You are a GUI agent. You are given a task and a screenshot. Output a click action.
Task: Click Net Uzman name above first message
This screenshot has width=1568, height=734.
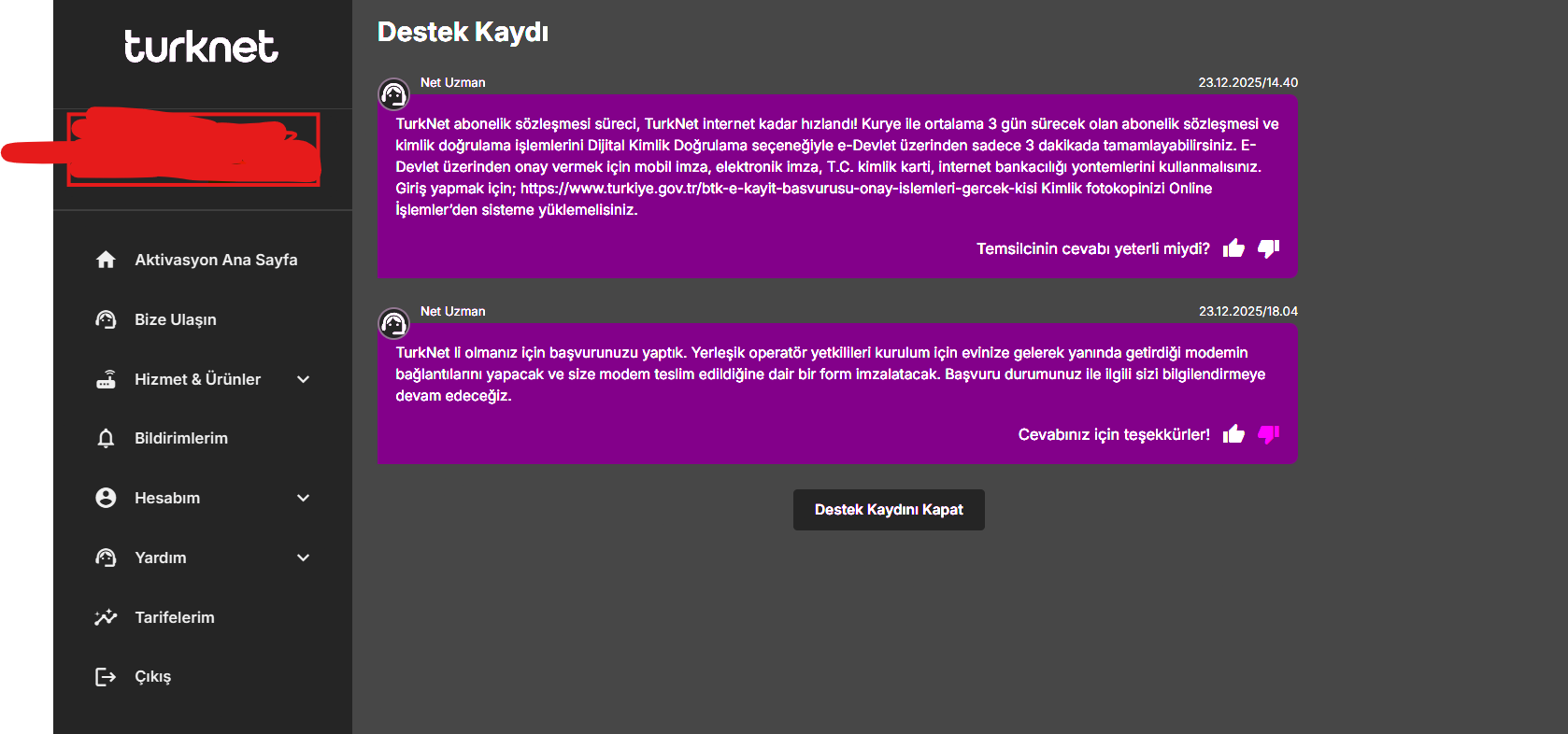click(453, 82)
